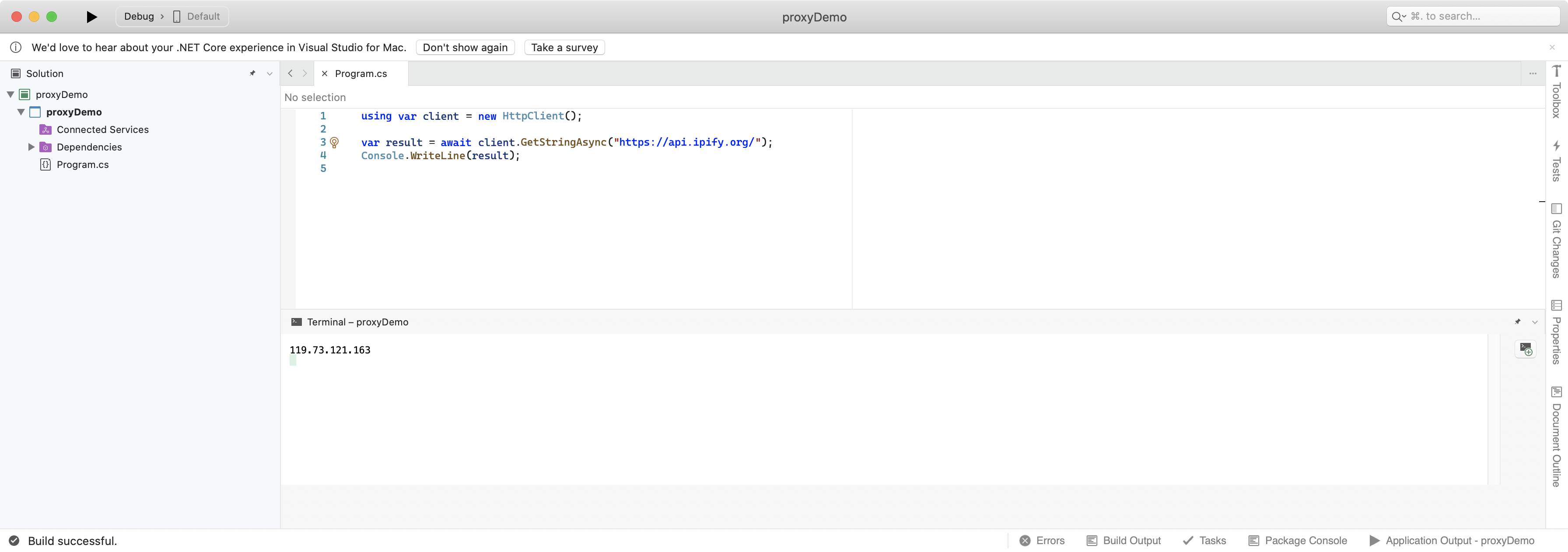Create a new terminal with the add icon

tap(1526, 349)
